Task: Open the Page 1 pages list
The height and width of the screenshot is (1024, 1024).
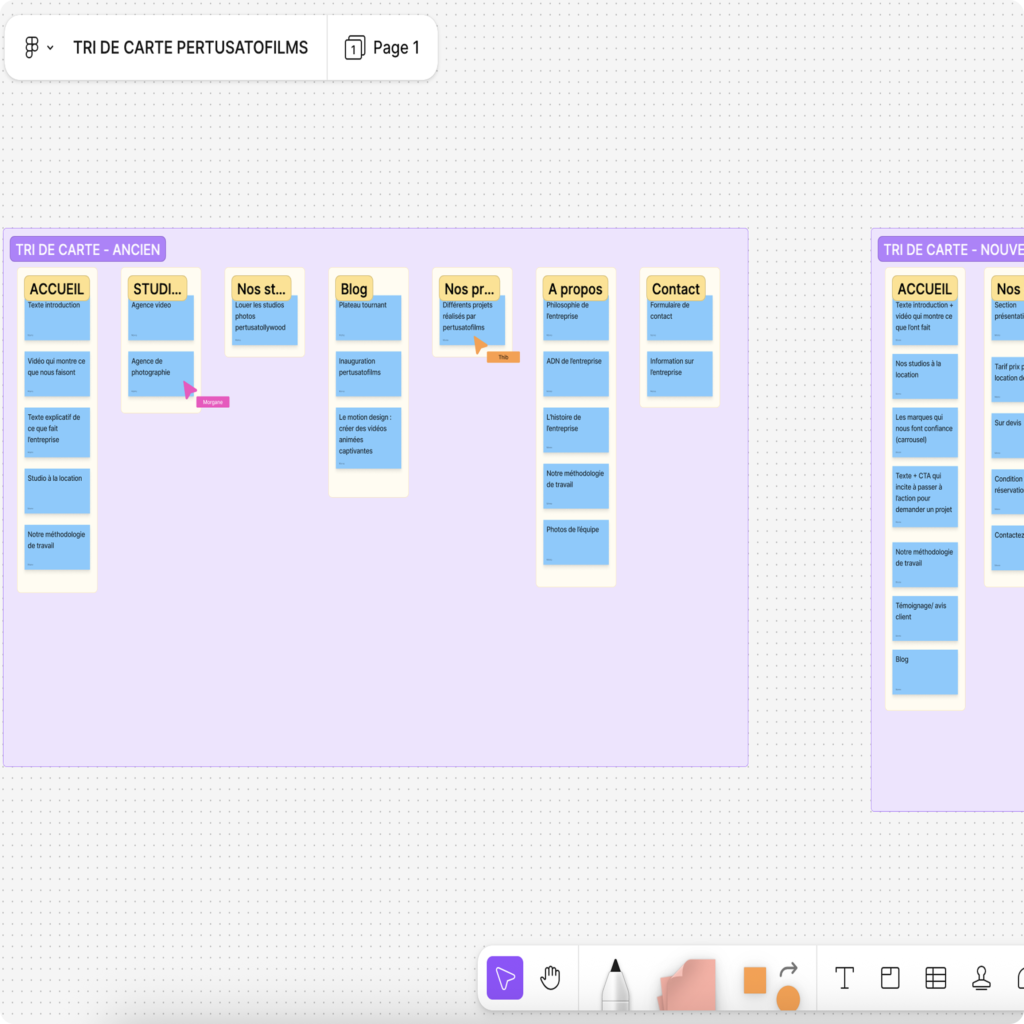Action: pyautogui.click(x=382, y=48)
